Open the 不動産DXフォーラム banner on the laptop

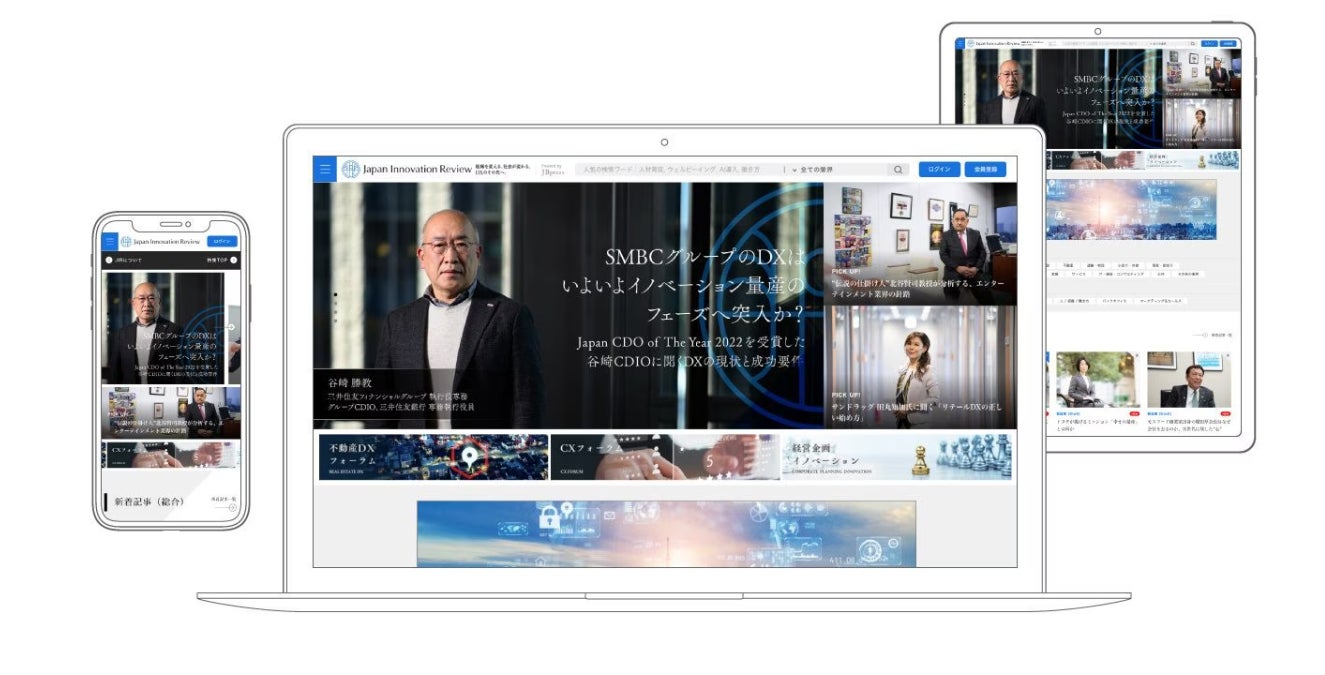tap(433, 457)
